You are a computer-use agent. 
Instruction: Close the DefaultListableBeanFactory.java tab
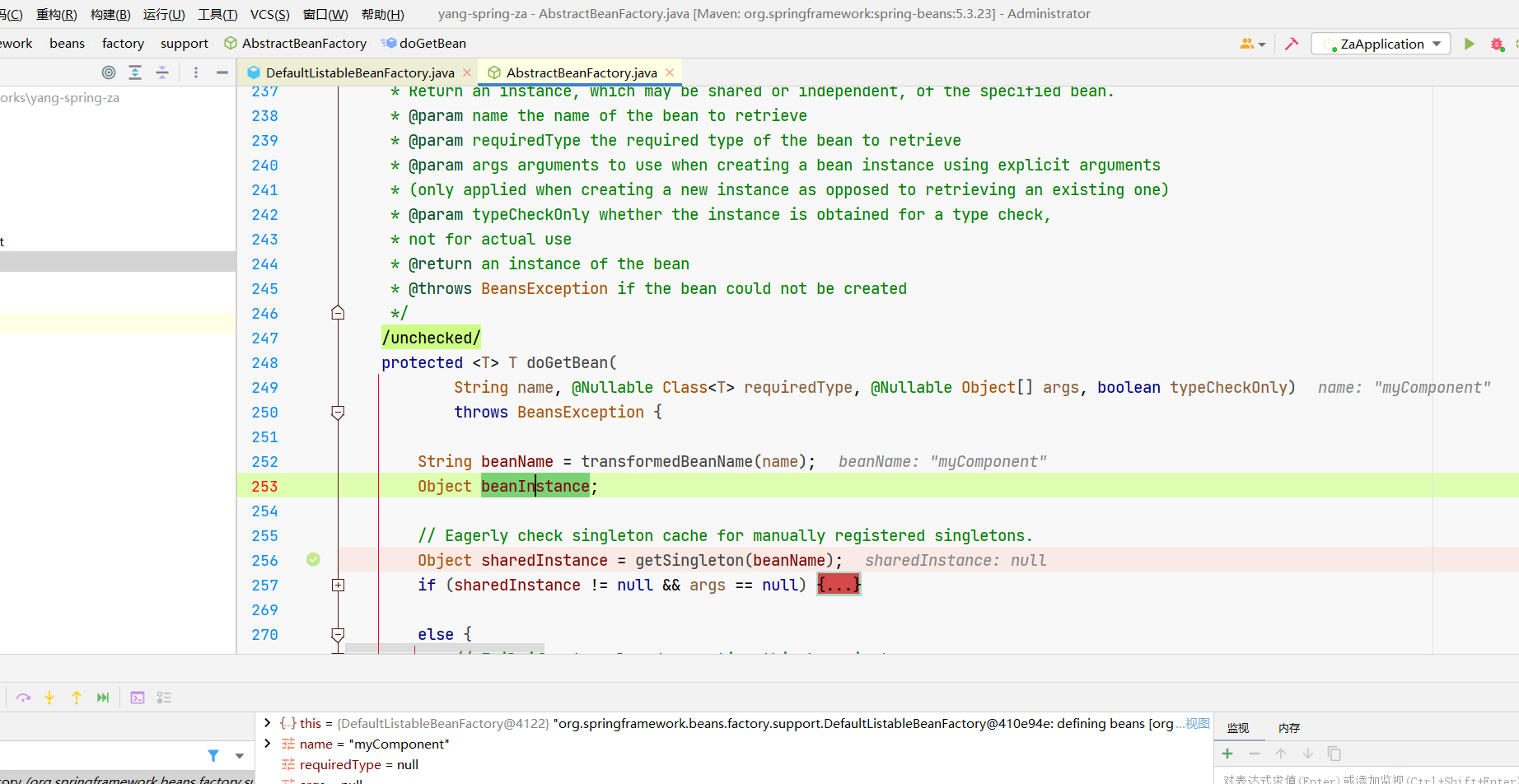coord(467,72)
